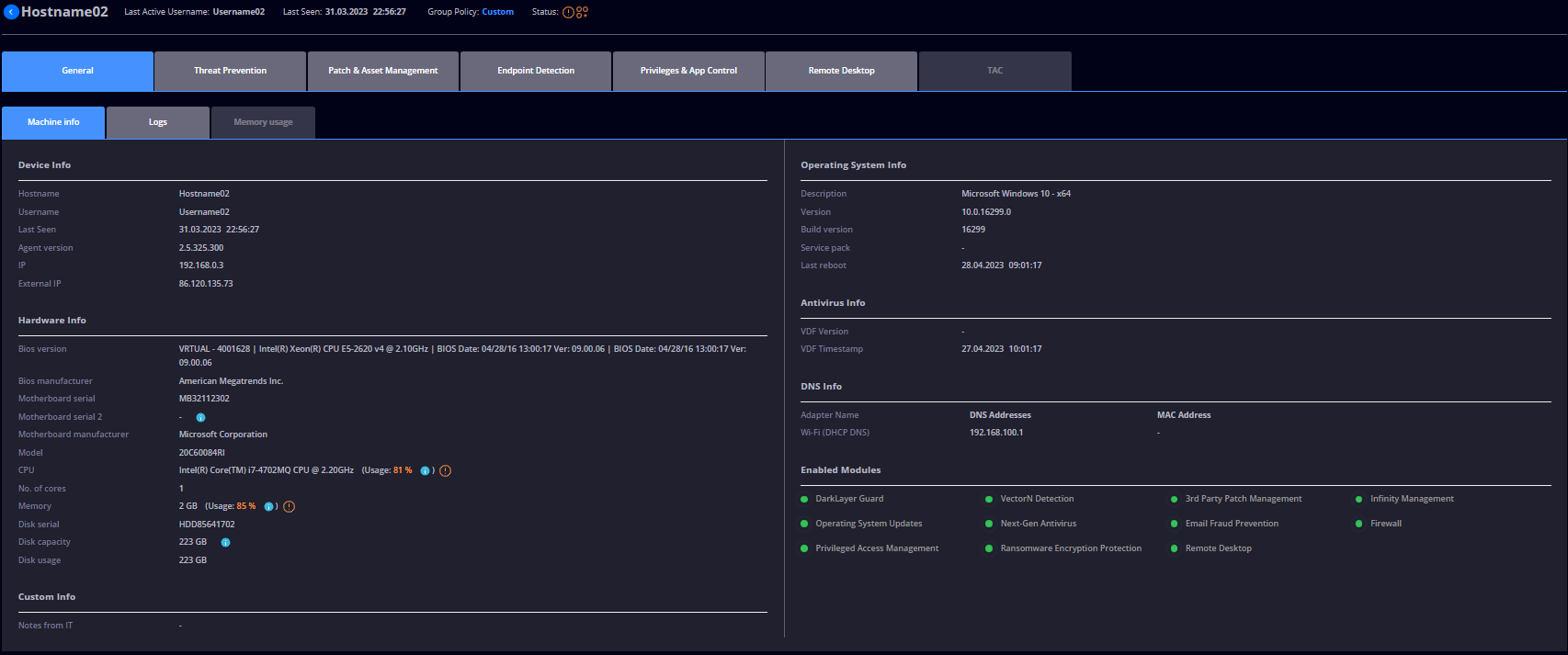Select the IP address 192.168.0.3
Viewport: 1568px width, 655px height.
coord(201,265)
